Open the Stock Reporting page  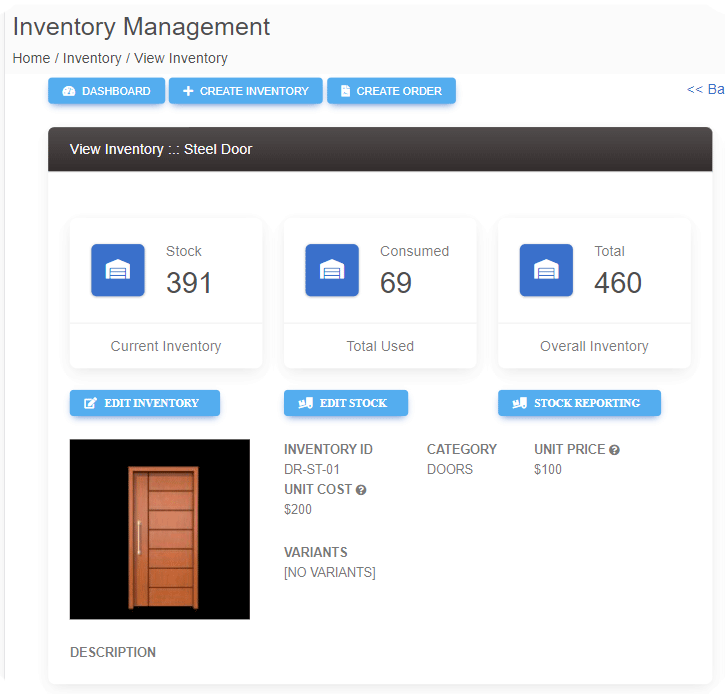click(x=579, y=403)
